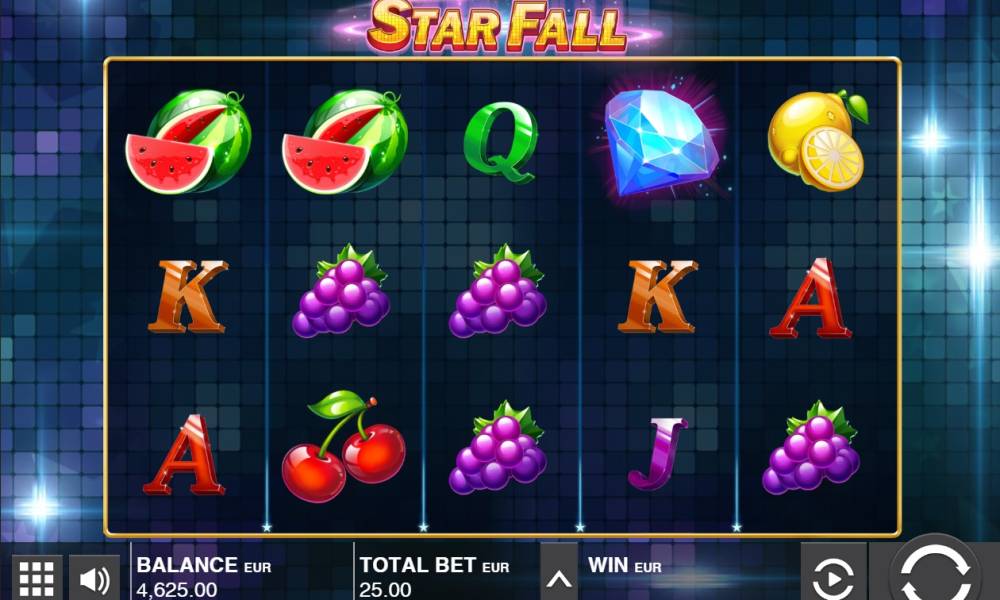1000x600 pixels.
Task: Click the grapes in the bottom right reel
Action: point(811,448)
